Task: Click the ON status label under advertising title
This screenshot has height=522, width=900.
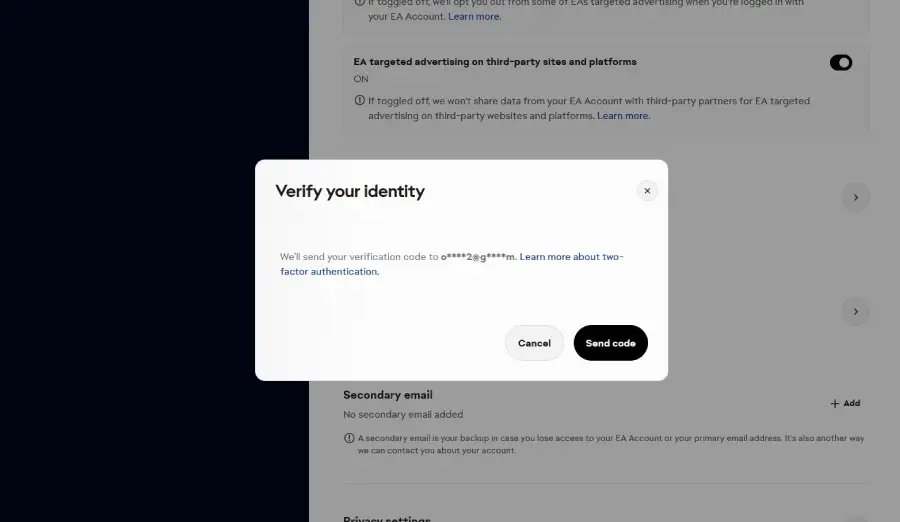Action: pyautogui.click(x=361, y=79)
